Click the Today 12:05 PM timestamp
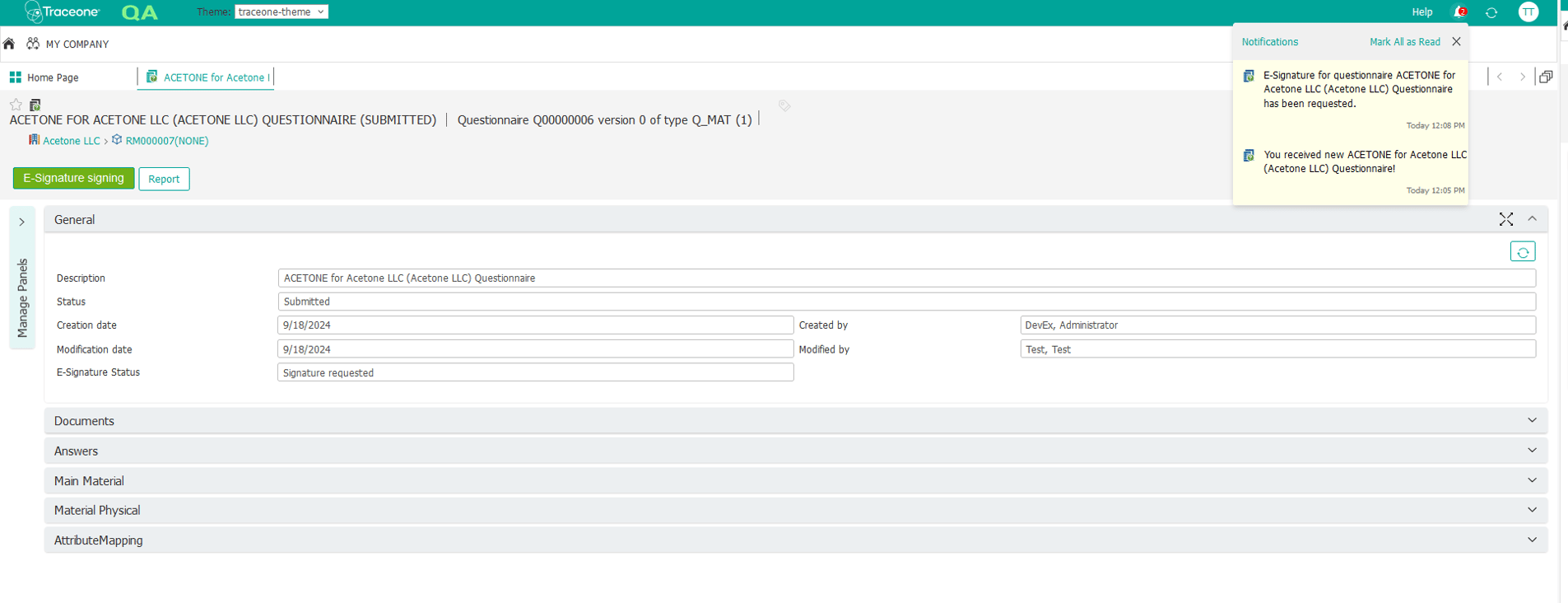 pos(1435,190)
